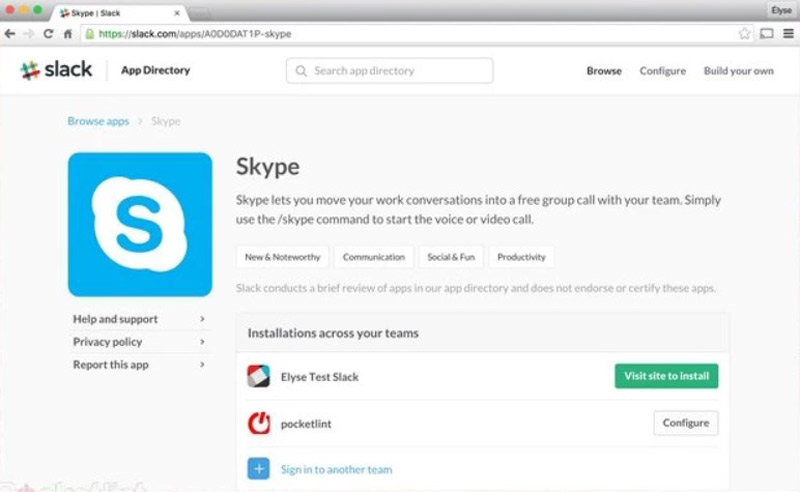Image resolution: width=800 pixels, height=492 pixels.
Task: Click the pocketlint team icon
Action: (x=259, y=423)
